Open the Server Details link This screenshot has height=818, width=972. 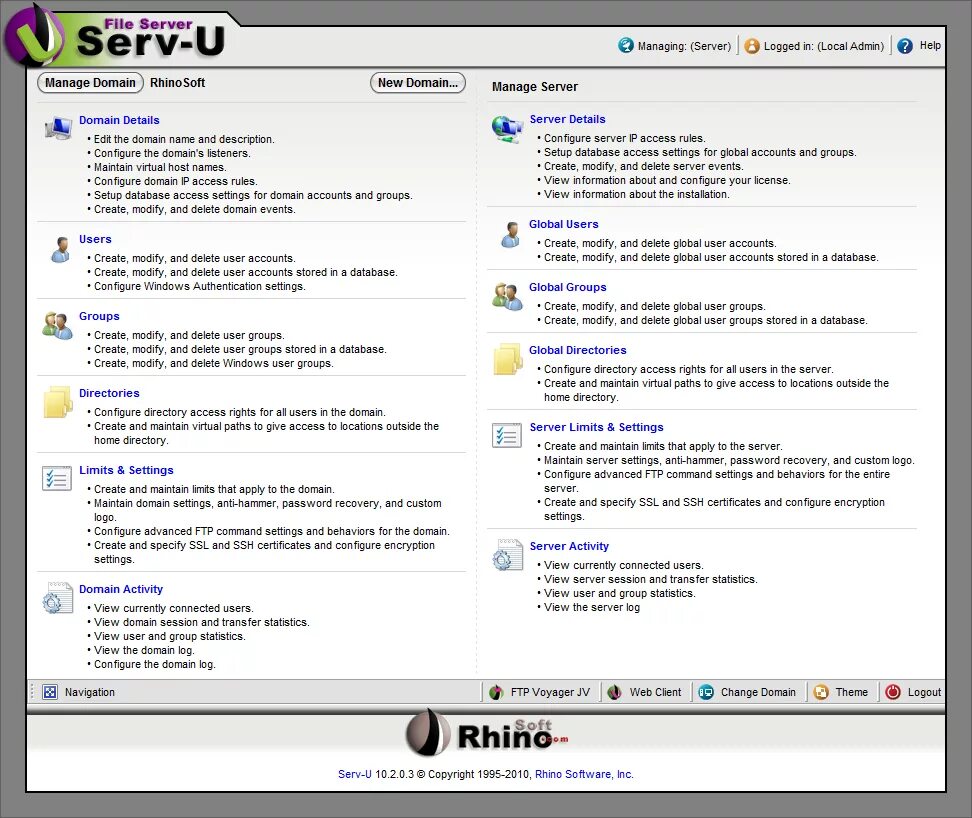point(567,119)
